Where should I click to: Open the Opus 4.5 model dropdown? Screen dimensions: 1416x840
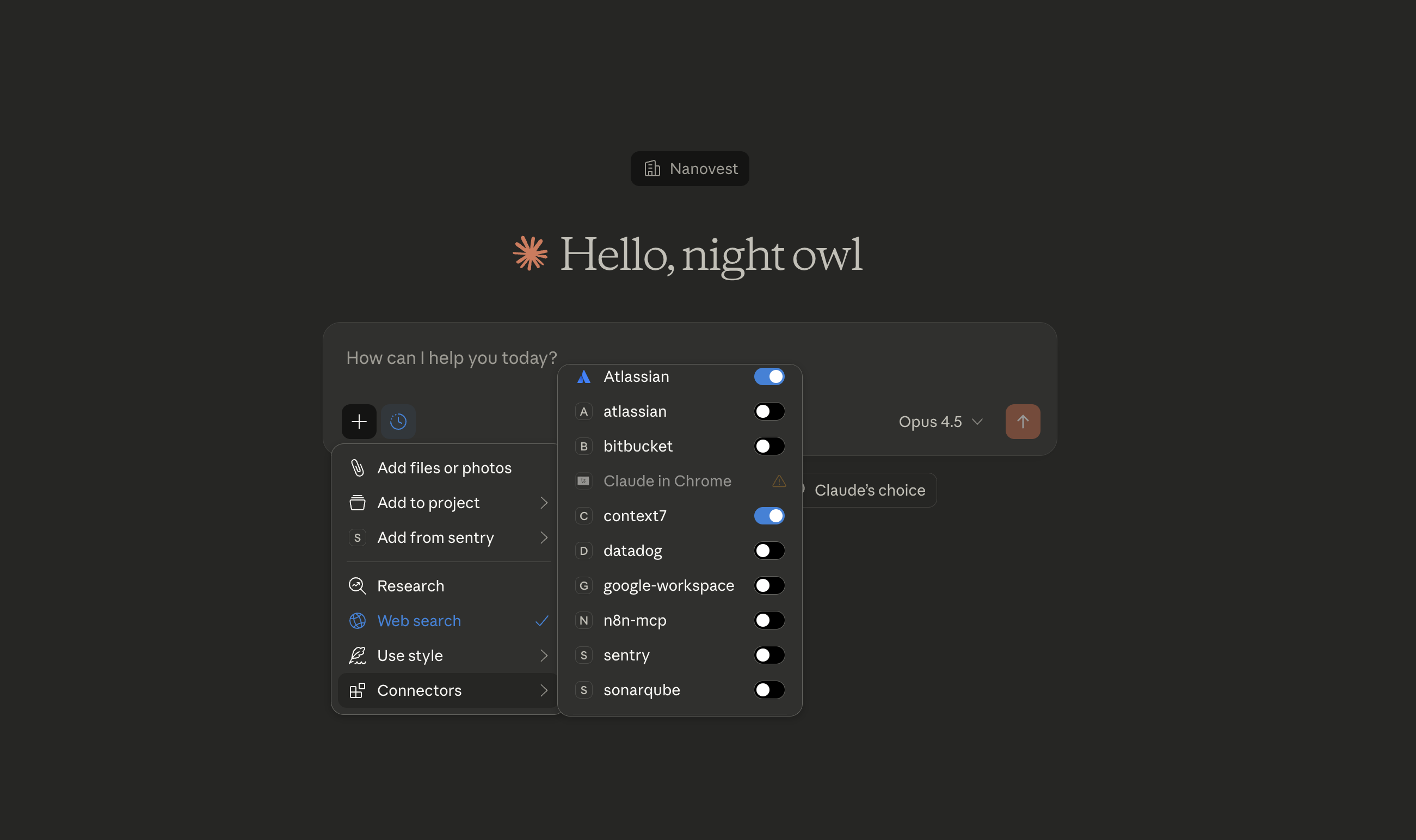point(940,422)
